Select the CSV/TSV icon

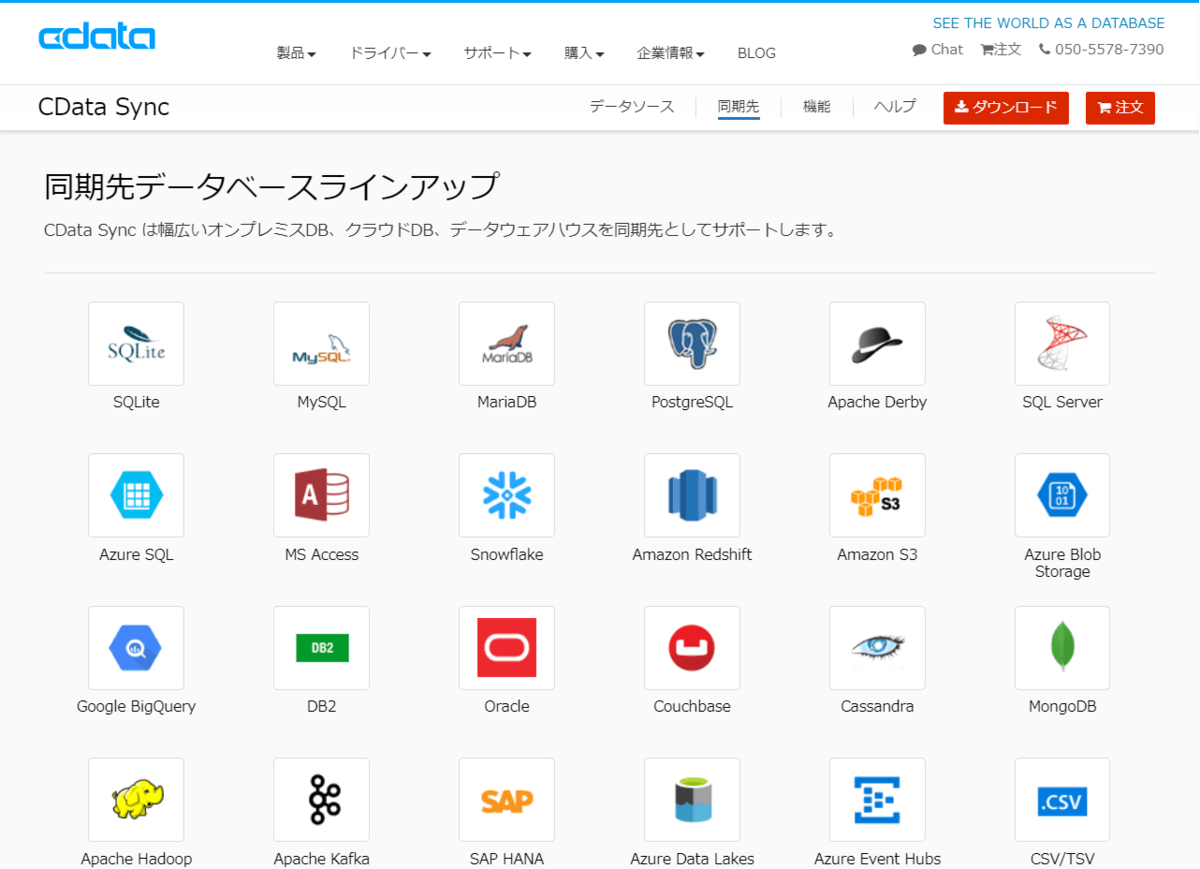click(1062, 799)
